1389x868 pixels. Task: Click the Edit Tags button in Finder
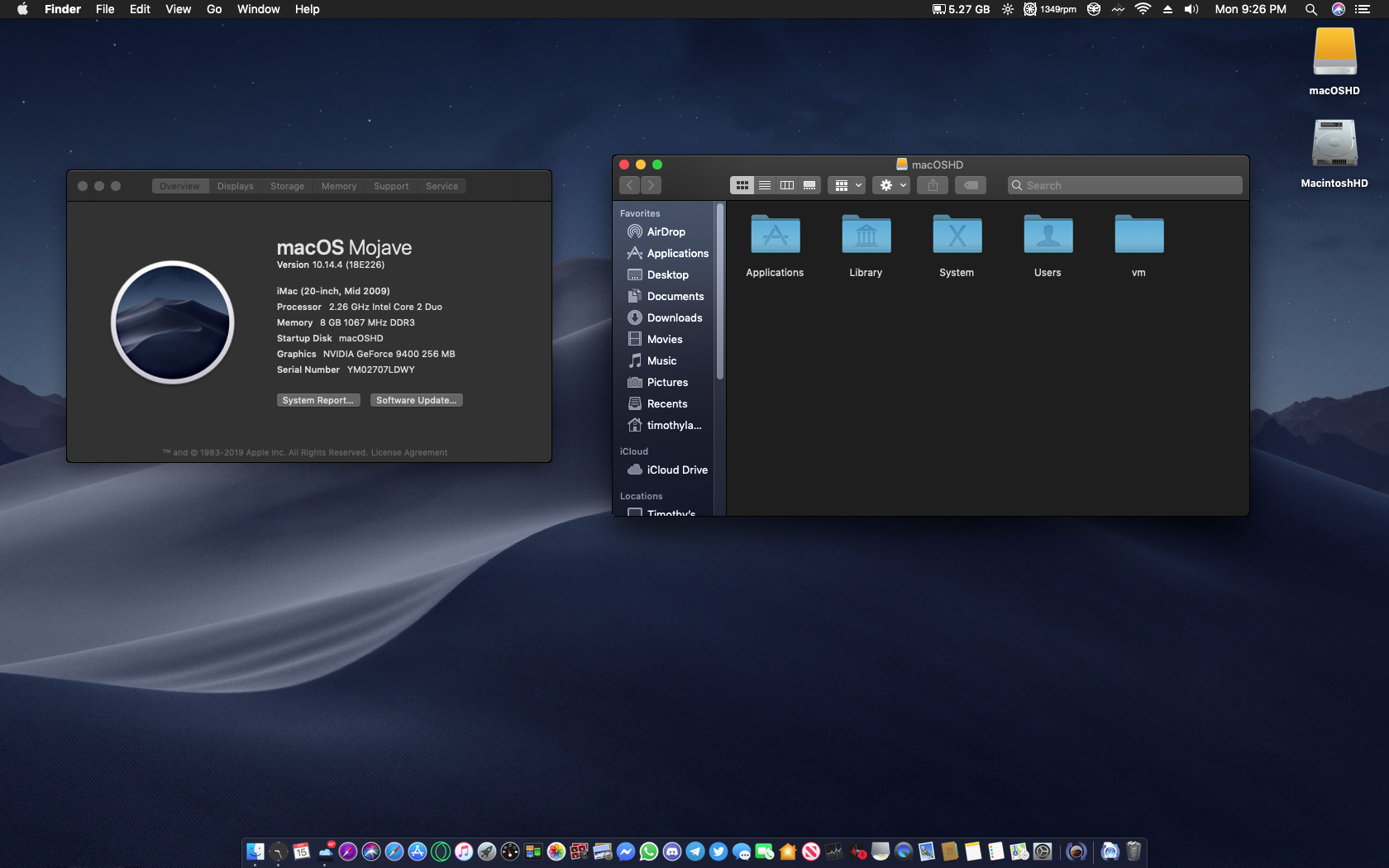(x=971, y=185)
